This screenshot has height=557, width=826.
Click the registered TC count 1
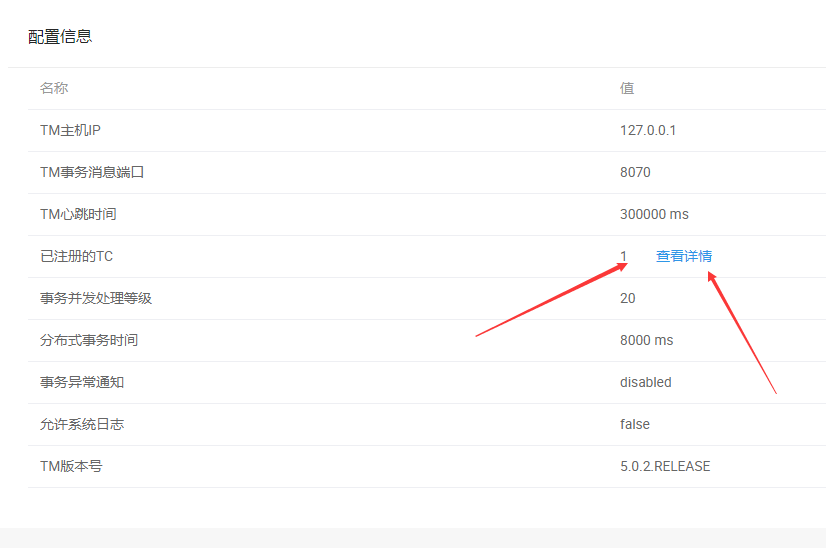click(x=624, y=256)
